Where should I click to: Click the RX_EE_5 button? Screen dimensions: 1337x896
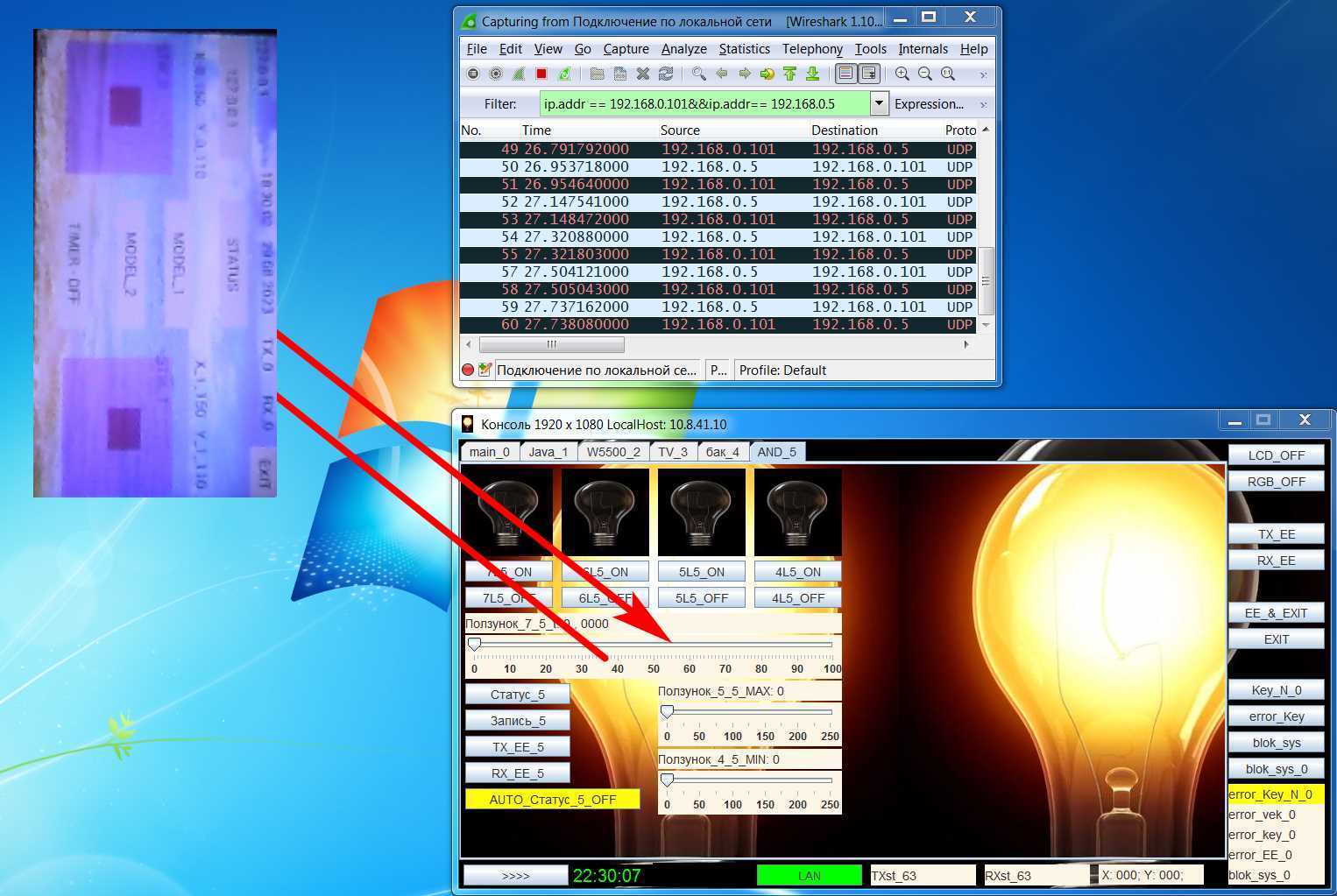coord(517,773)
